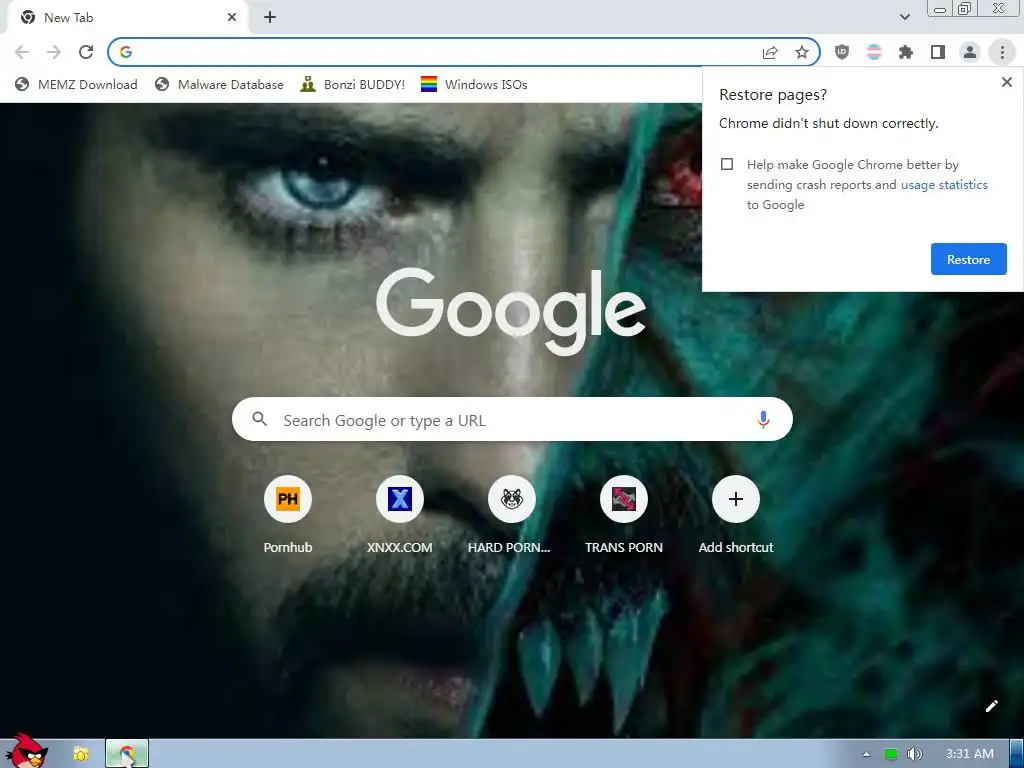This screenshot has width=1024, height=768.
Task: Select the New Tab tab
Action: tap(127, 18)
